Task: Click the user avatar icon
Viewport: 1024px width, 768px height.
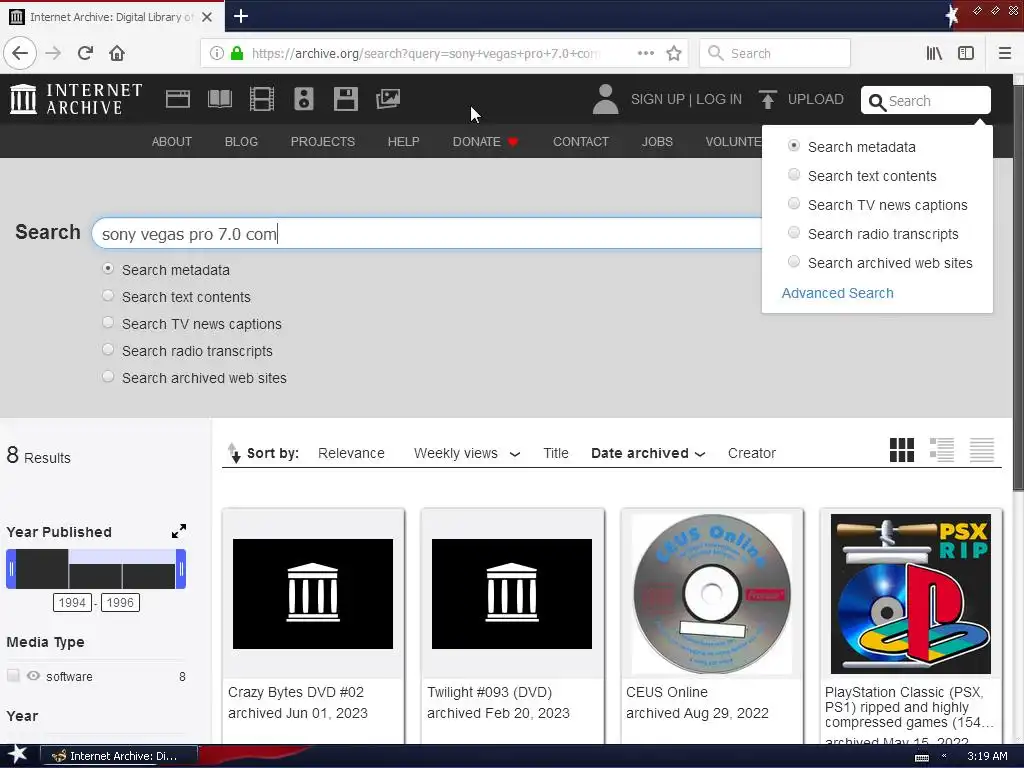Action: click(x=605, y=99)
